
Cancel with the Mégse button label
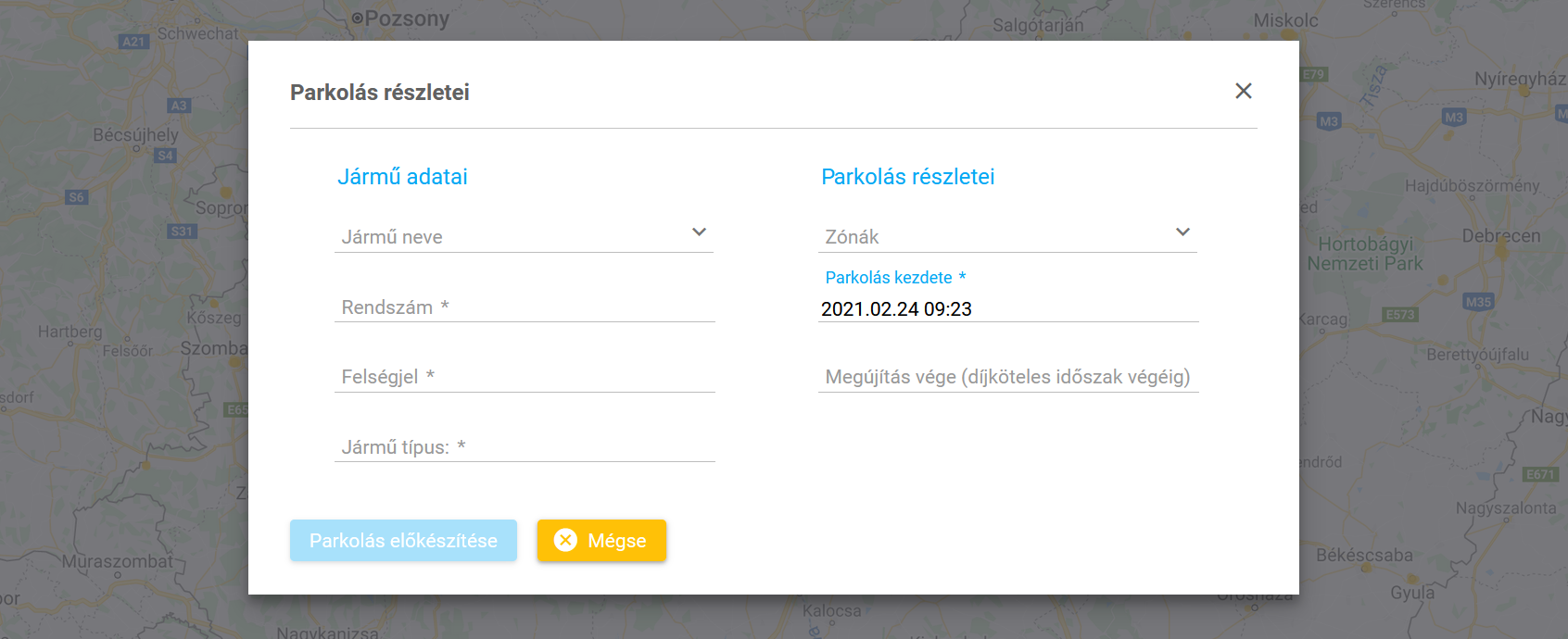coord(616,541)
